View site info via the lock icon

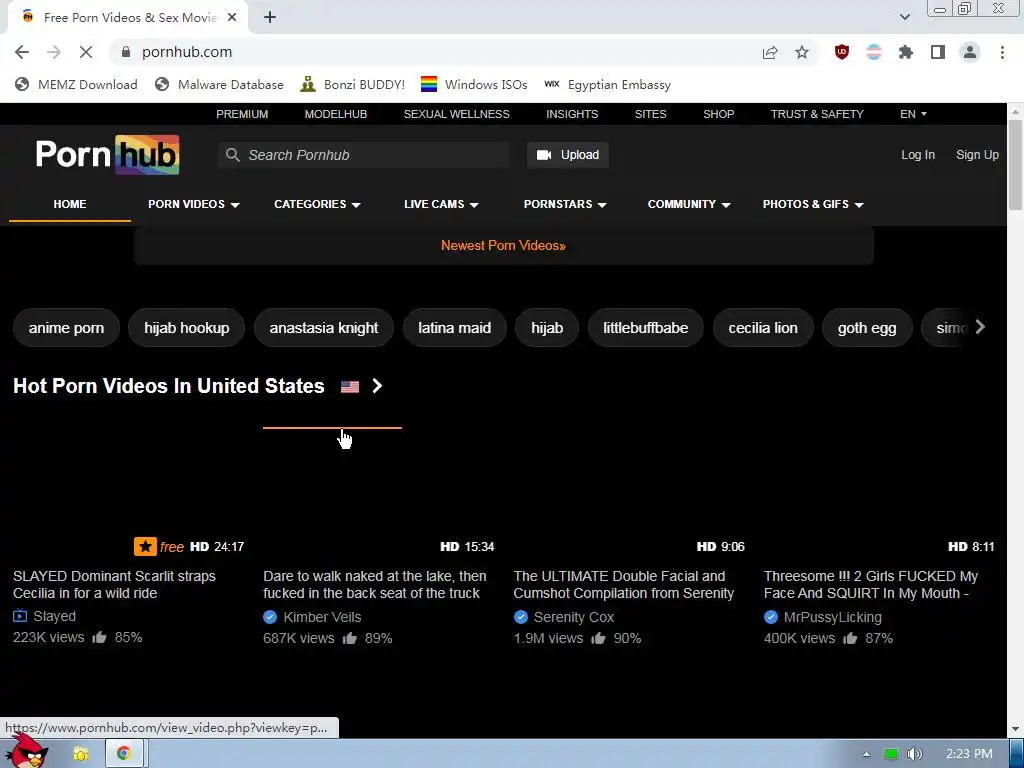126,52
